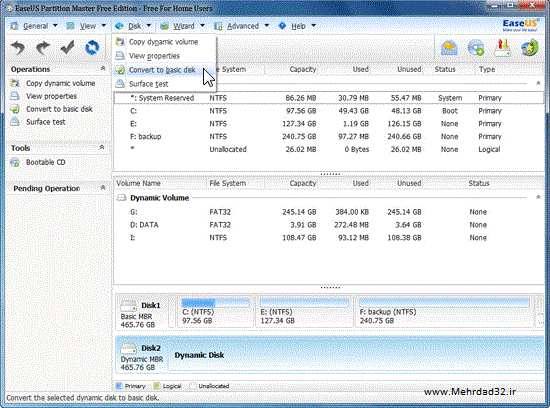Viewport: 550px width, 408px height.
Task: Click Copy dynamic volume icon in Operations panel
Action: point(15,83)
